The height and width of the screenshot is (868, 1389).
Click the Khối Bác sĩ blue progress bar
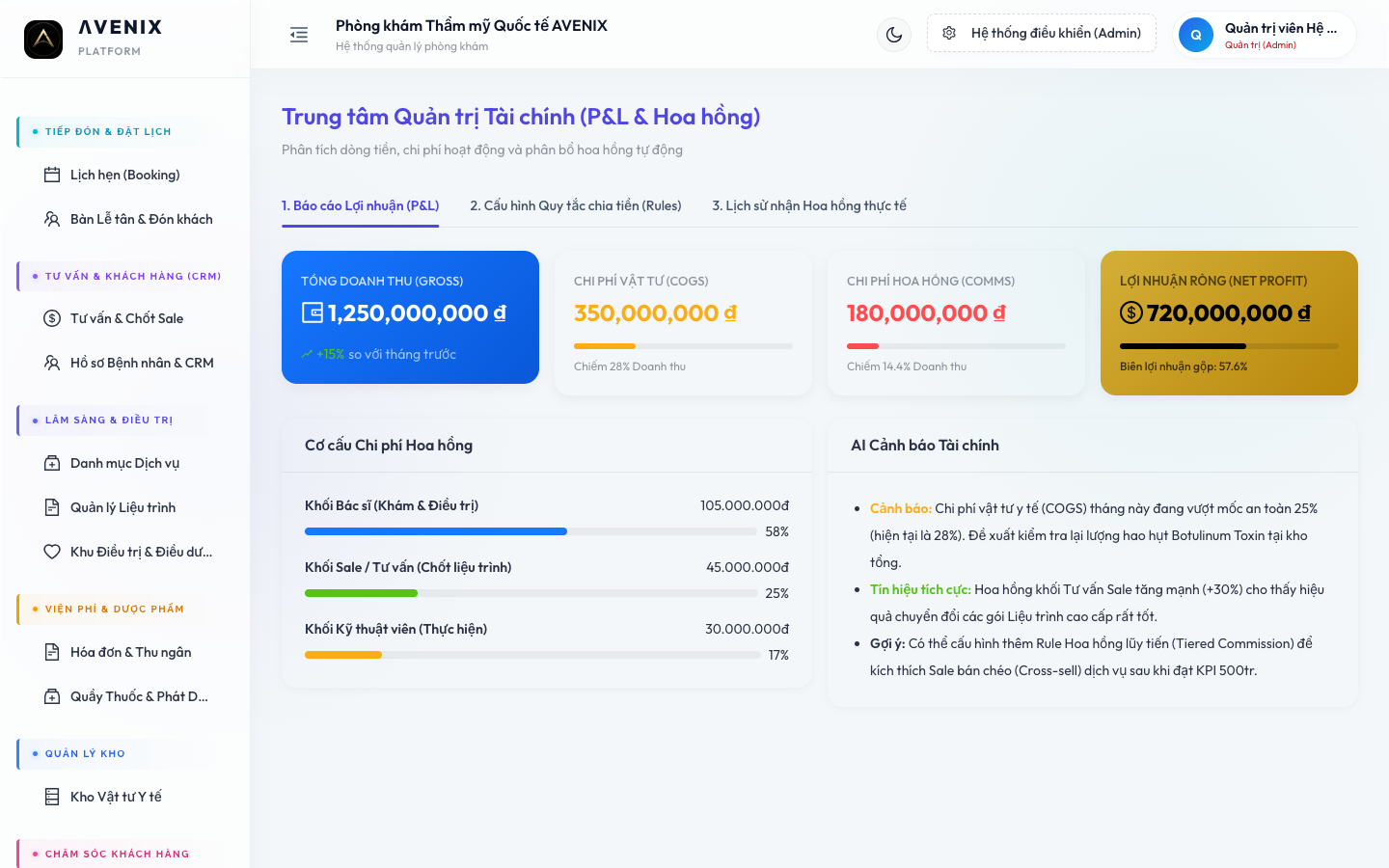pos(436,531)
